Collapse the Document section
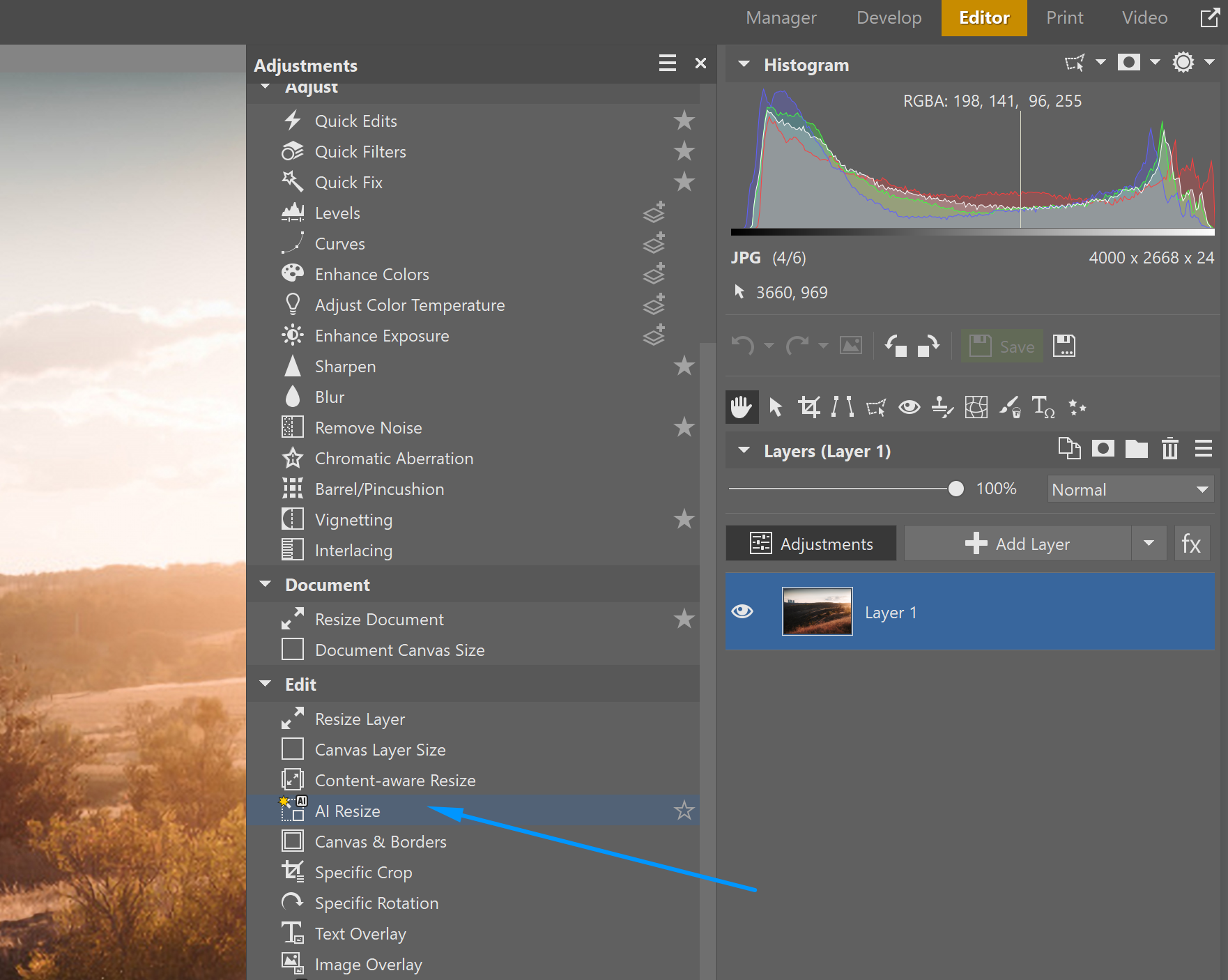This screenshot has width=1228, height=980. click(266, 584)
